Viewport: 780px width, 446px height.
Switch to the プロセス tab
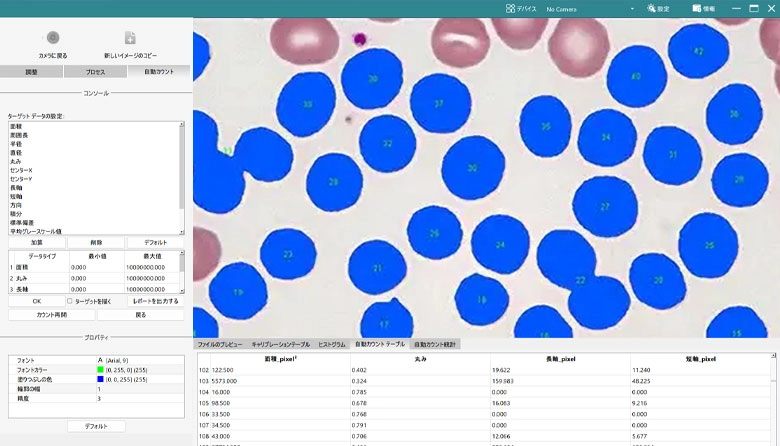[95, 72]
